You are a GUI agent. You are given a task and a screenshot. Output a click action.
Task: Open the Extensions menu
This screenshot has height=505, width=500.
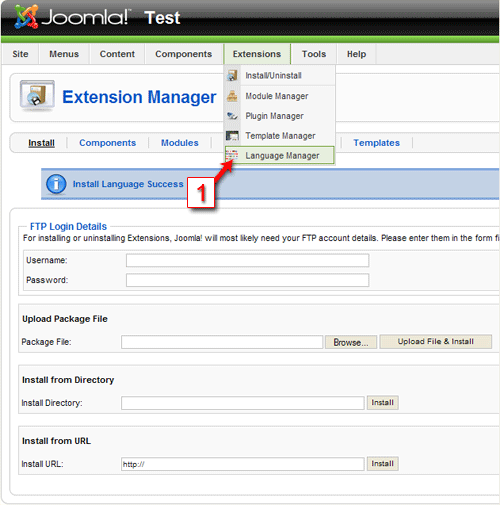[x=257, y=54]
